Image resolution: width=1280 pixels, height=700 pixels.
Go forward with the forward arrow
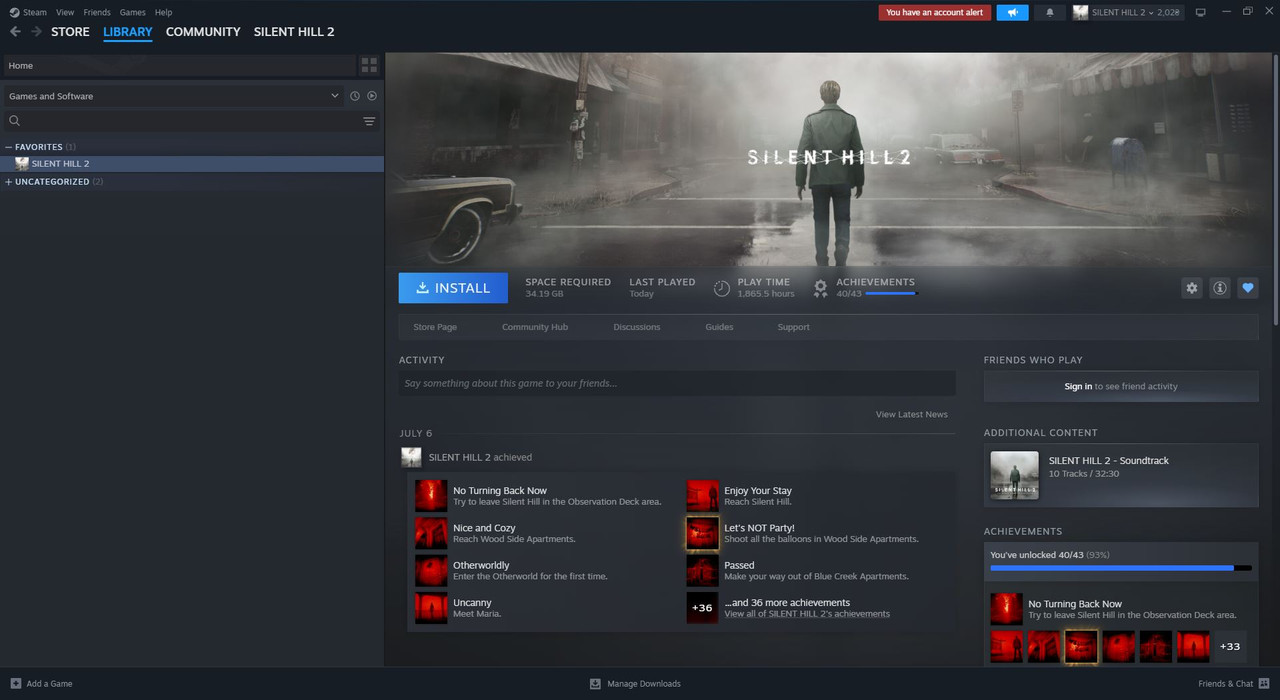(x=36, y=32)
